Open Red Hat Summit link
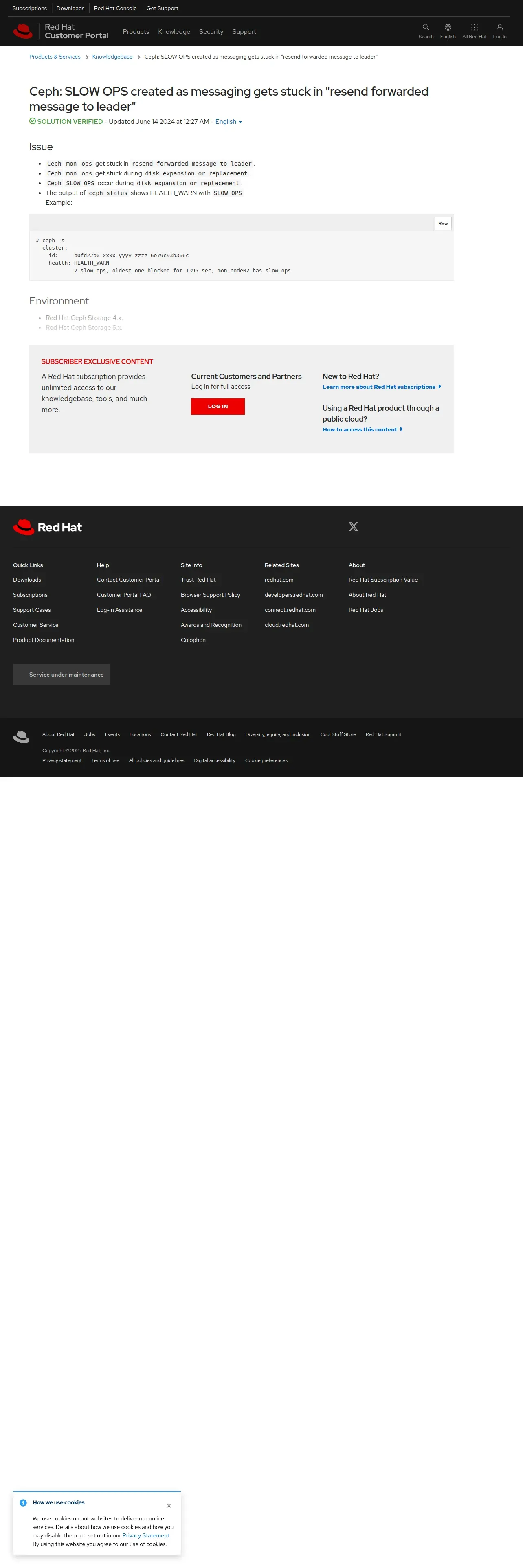523x1568 pixels. pyautogui.click(x=383, y=735)
